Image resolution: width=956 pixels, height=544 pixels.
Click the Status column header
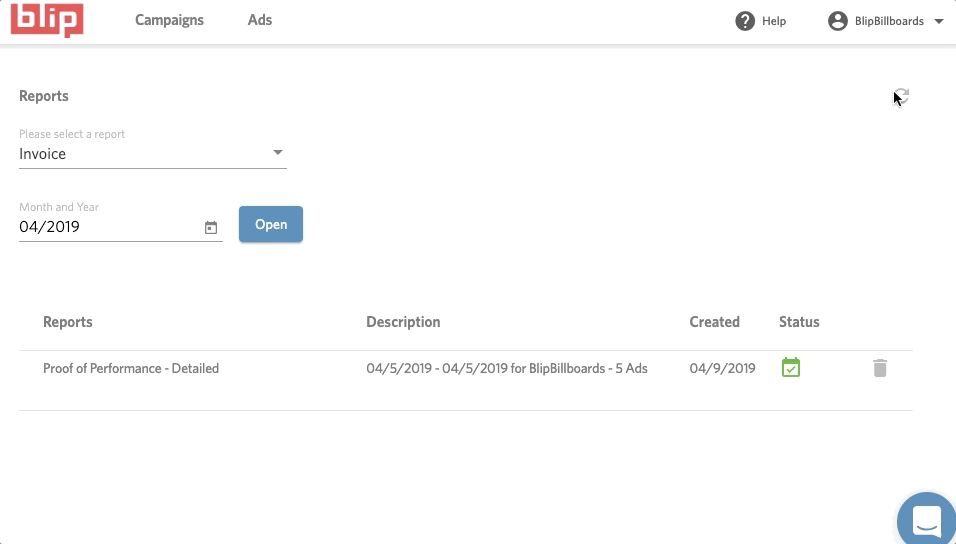click(x=799, y=322)
